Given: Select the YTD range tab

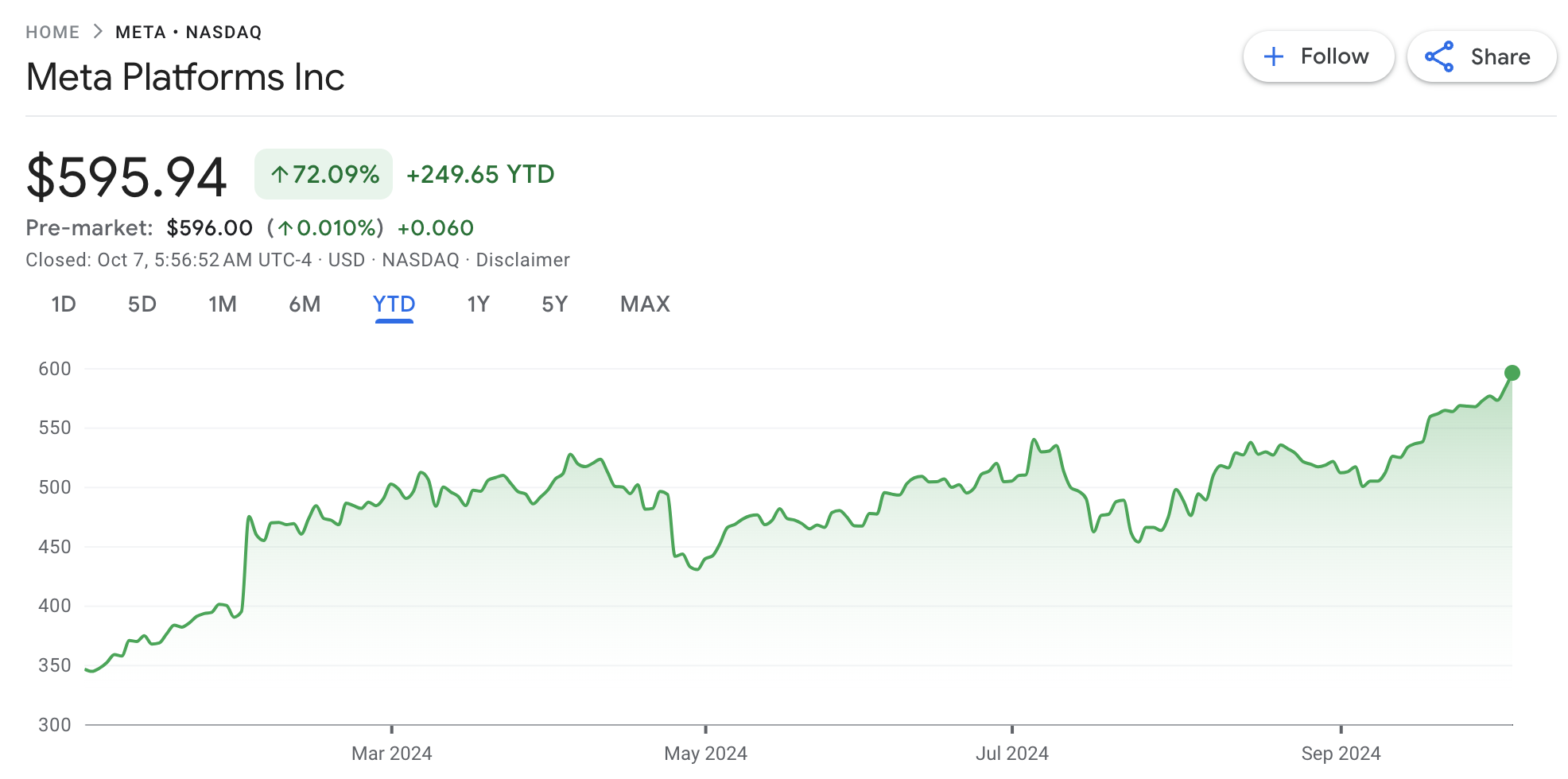Looking at the screenshot, I should click(394, 304).
